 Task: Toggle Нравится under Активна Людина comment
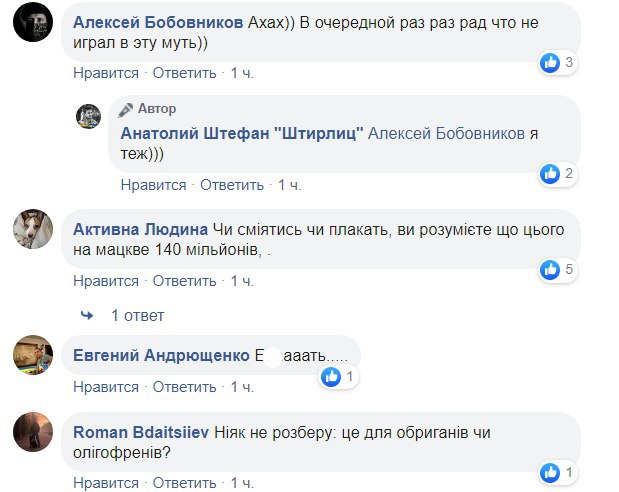pos(105,281)
